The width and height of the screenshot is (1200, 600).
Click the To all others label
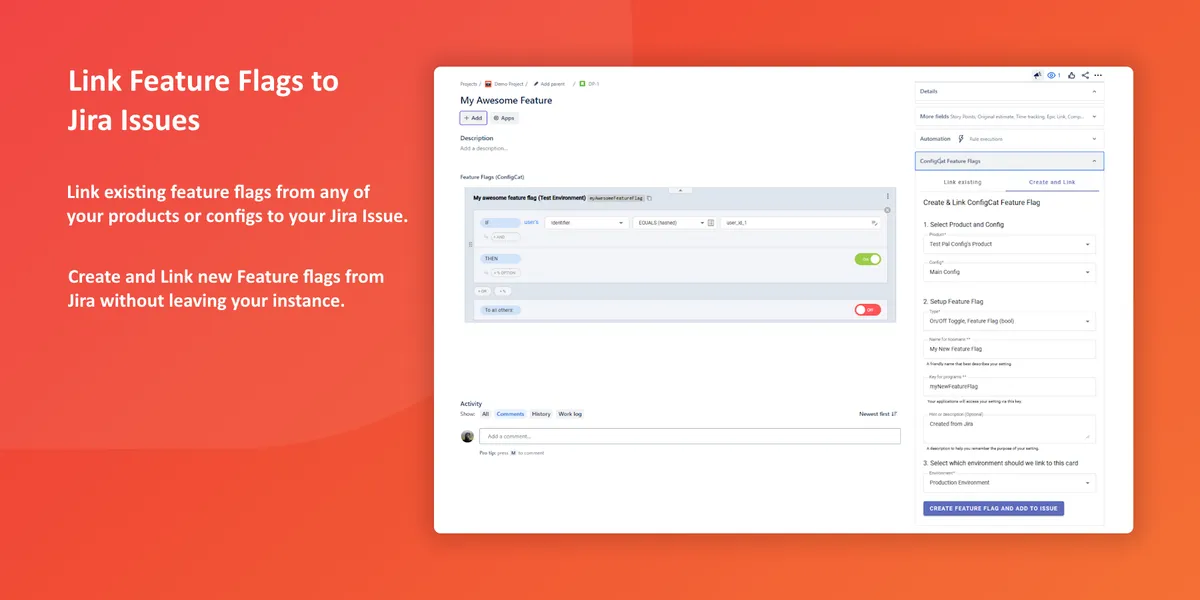(x=500, y=310)
